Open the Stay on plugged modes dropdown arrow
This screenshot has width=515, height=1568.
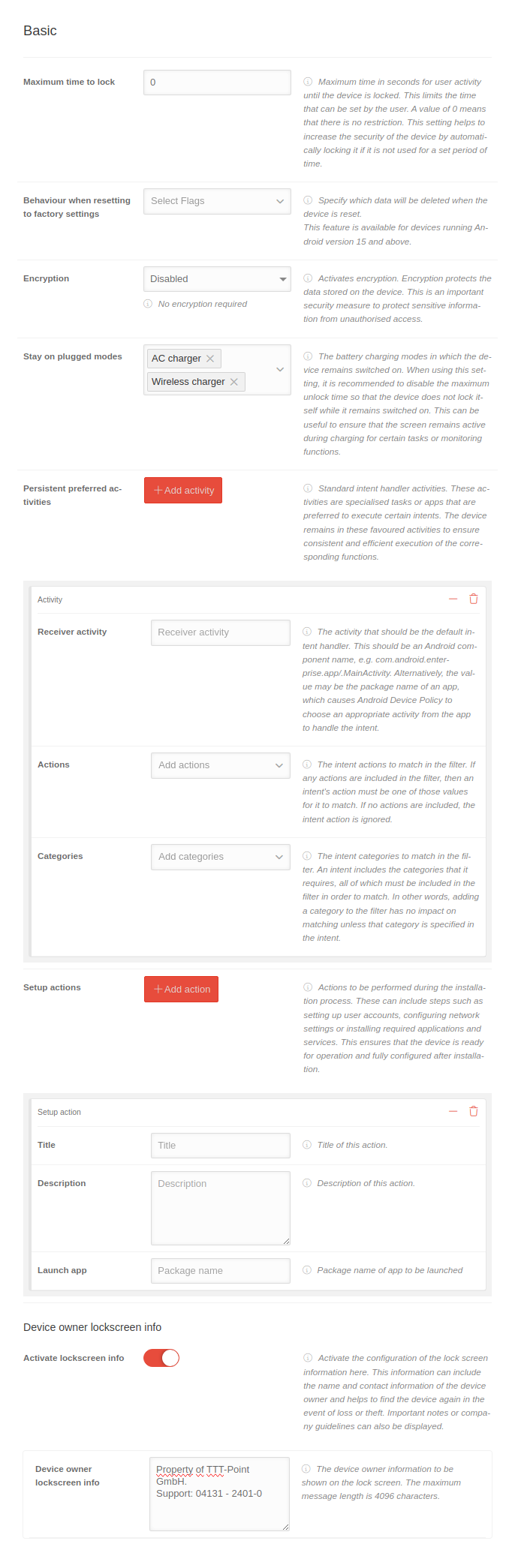click(x=280, y=370)
